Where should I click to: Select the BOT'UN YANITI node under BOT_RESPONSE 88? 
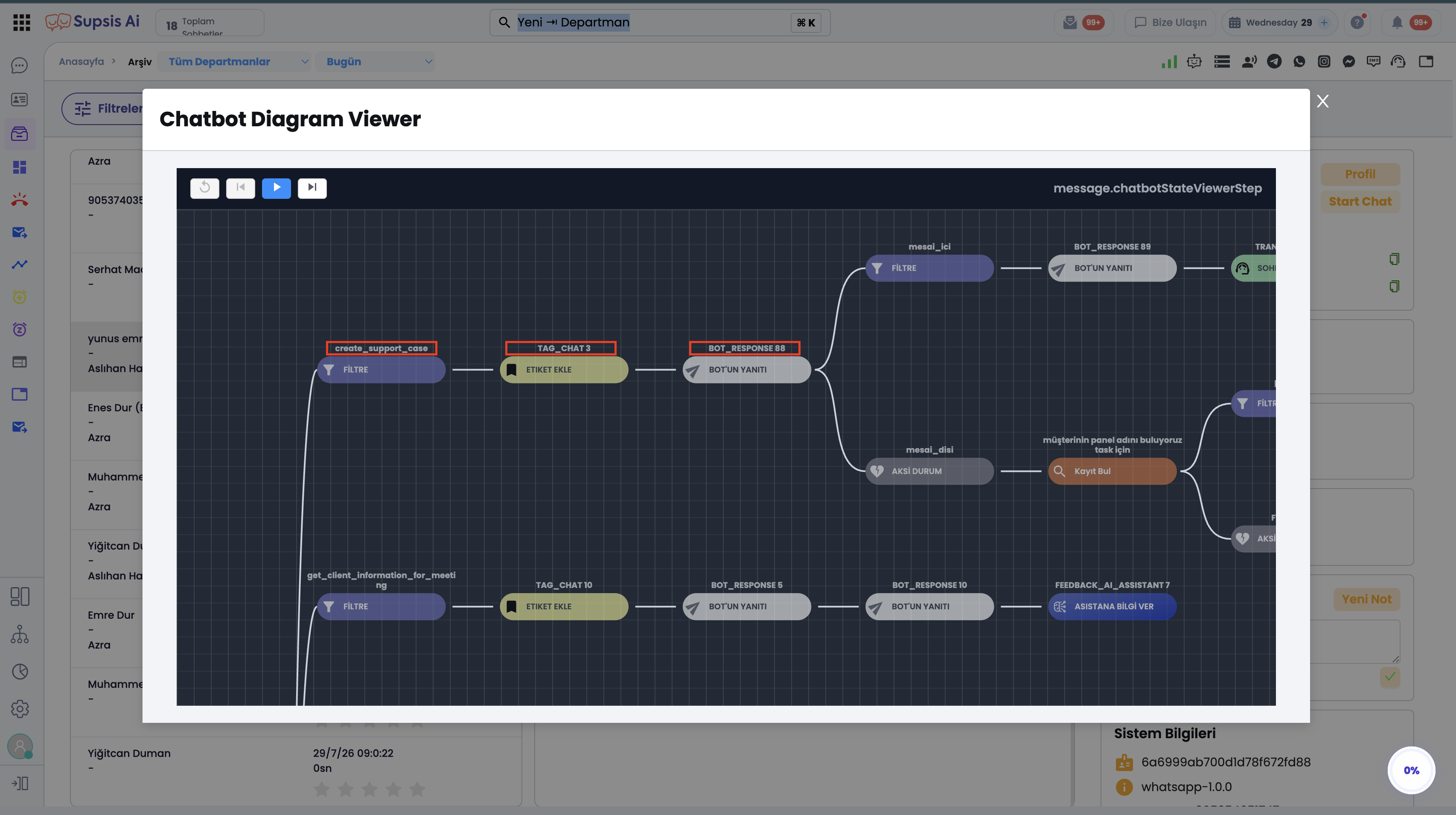click(x=747, y=370)
